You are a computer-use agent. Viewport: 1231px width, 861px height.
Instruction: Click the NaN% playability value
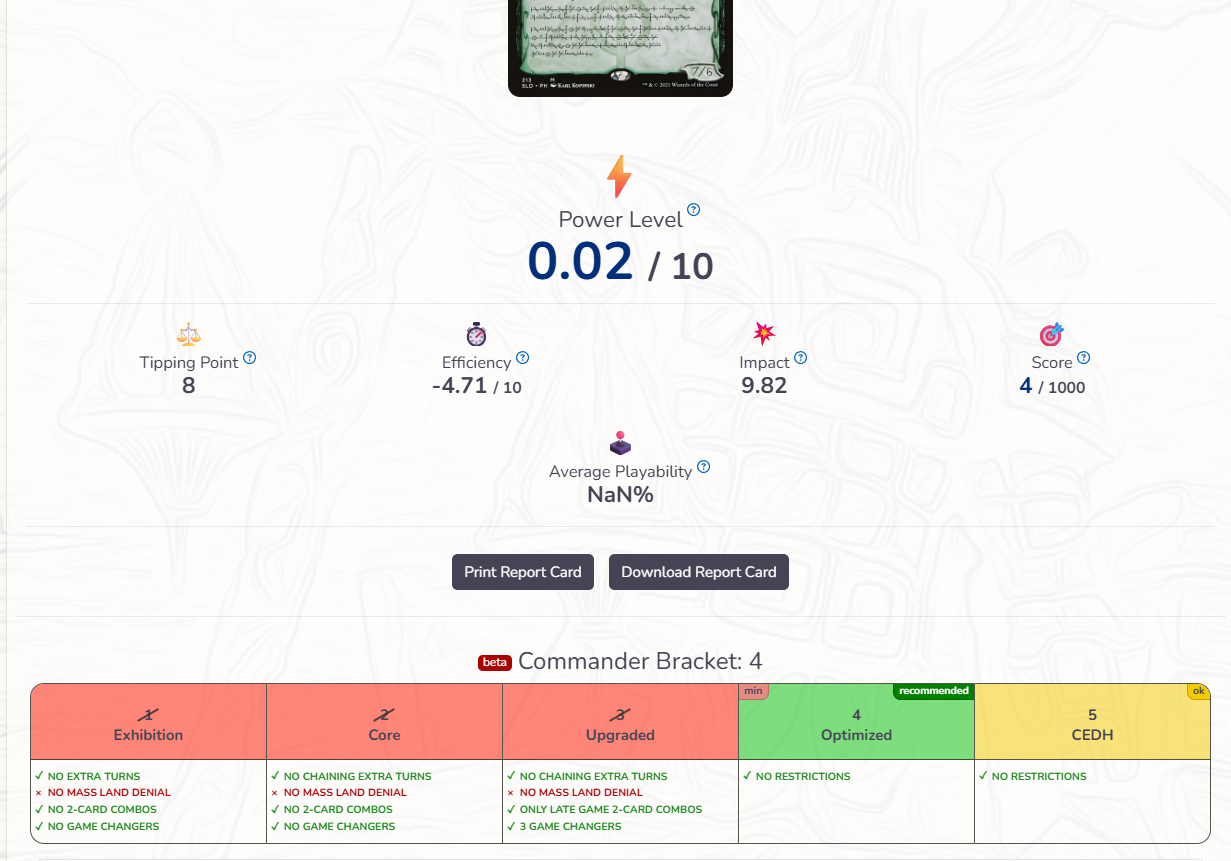(620, 494)
